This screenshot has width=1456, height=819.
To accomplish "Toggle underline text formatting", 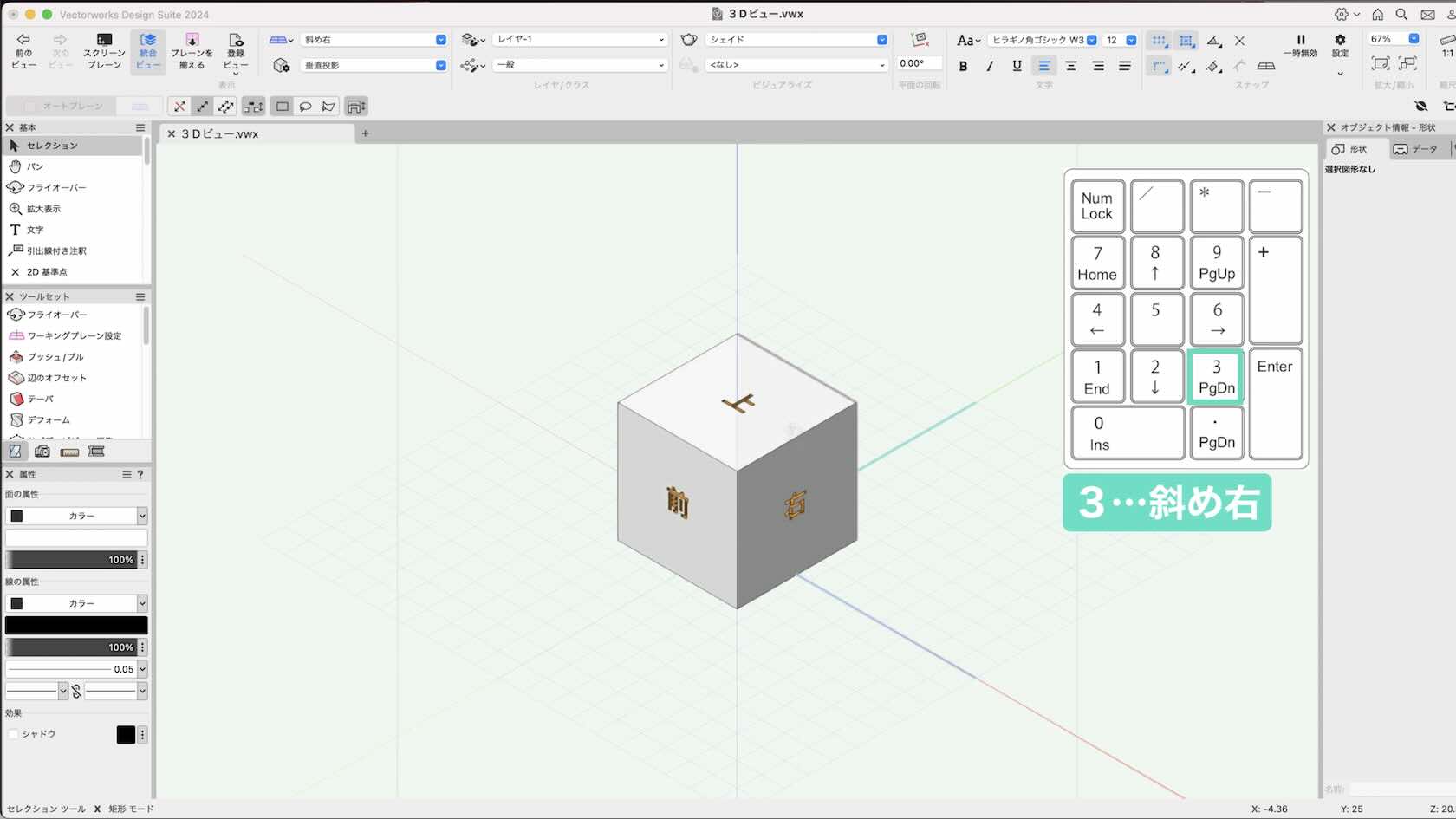I will click(1017, 66).
